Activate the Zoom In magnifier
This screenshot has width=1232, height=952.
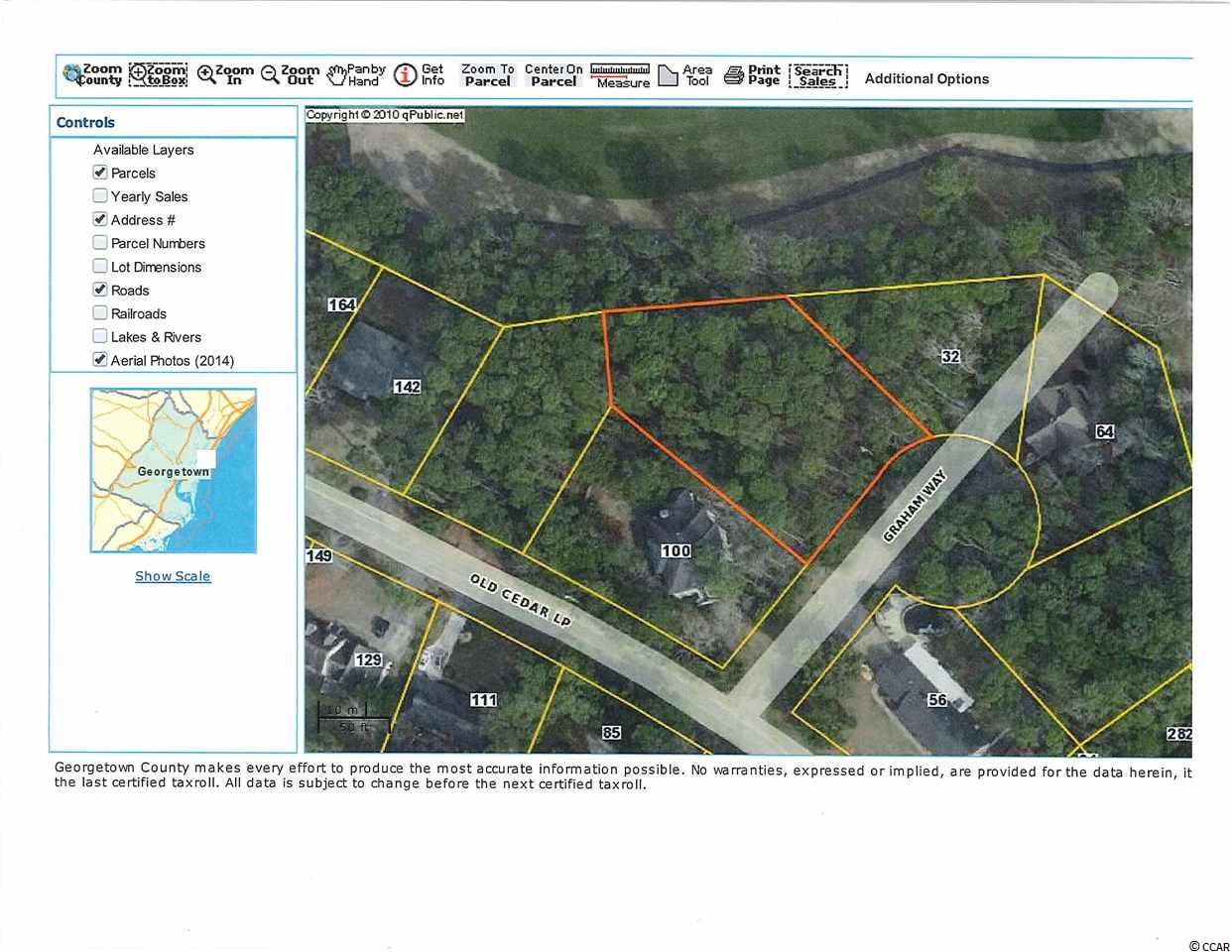click(x=225, y=75)
